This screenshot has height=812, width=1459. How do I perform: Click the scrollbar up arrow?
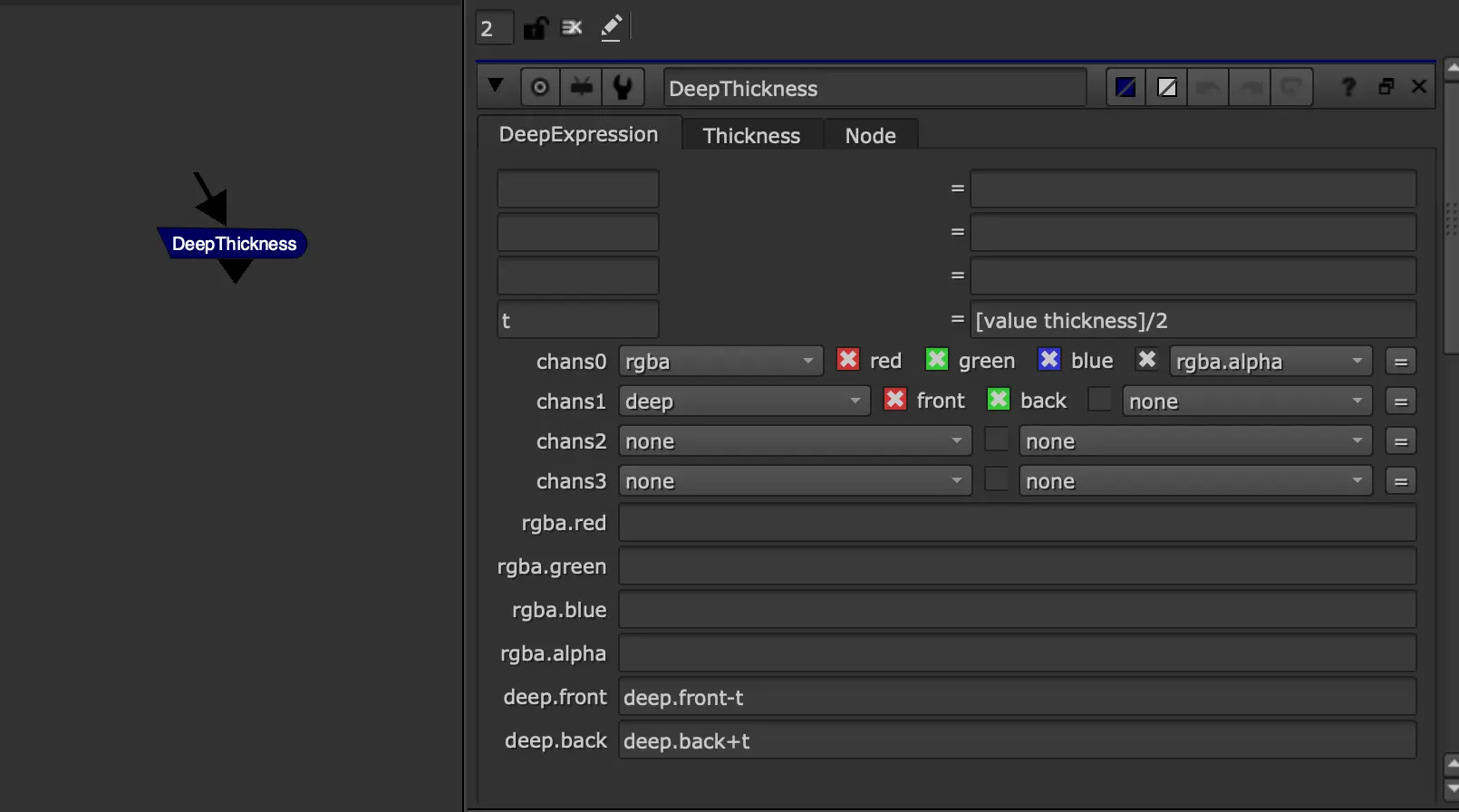click(x=1451, y=69)
